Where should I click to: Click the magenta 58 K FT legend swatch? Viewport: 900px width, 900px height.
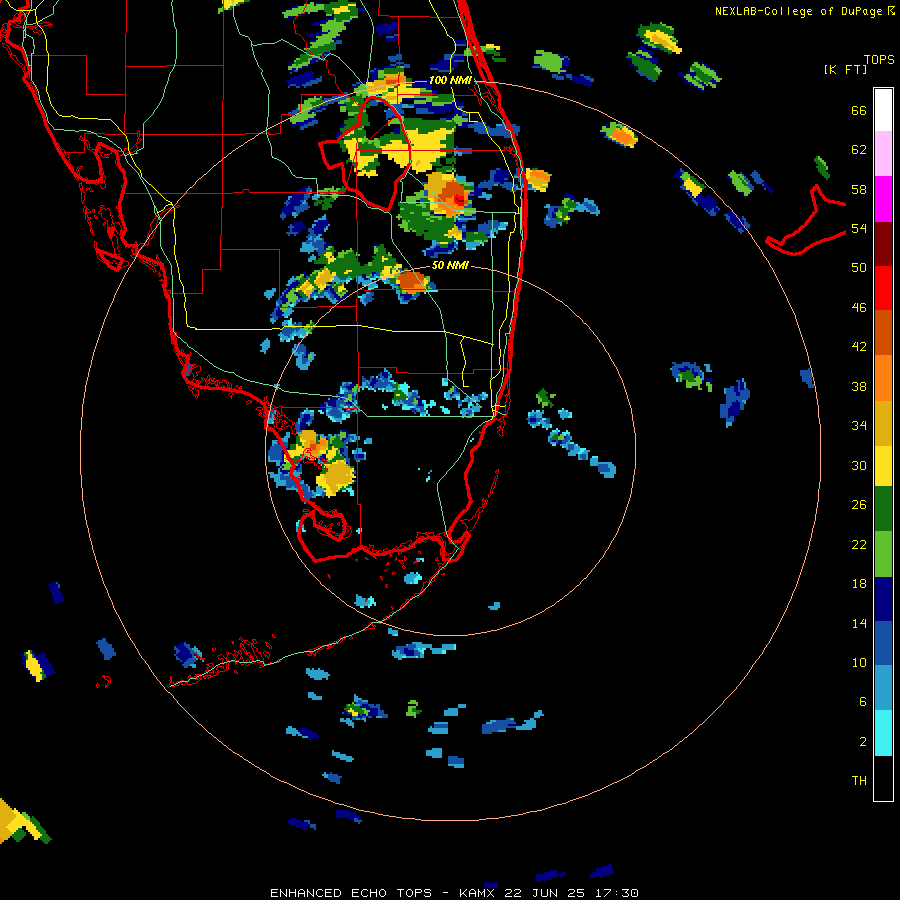click(x=883, y=199)
